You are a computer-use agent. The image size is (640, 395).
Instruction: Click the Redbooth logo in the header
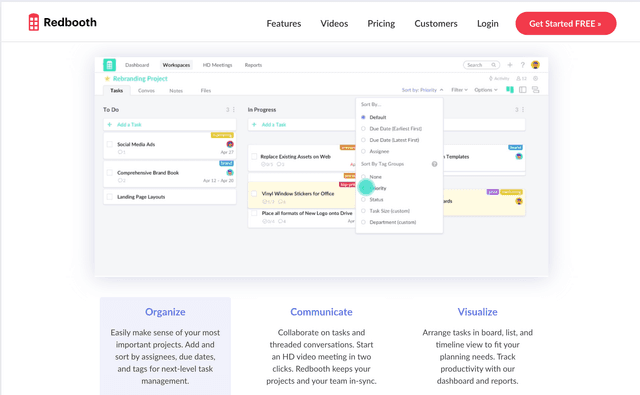pos(62,22)
